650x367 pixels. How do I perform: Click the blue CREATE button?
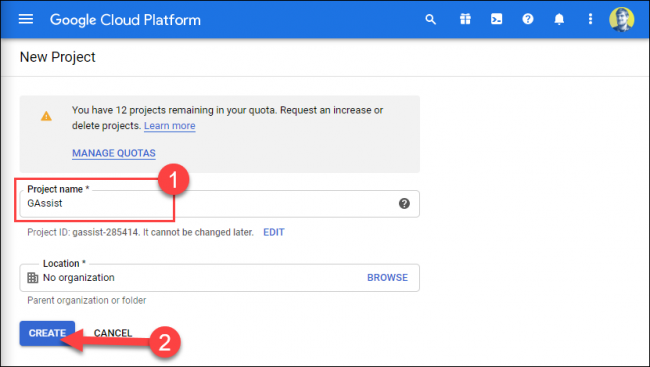[x=47, y=333]
